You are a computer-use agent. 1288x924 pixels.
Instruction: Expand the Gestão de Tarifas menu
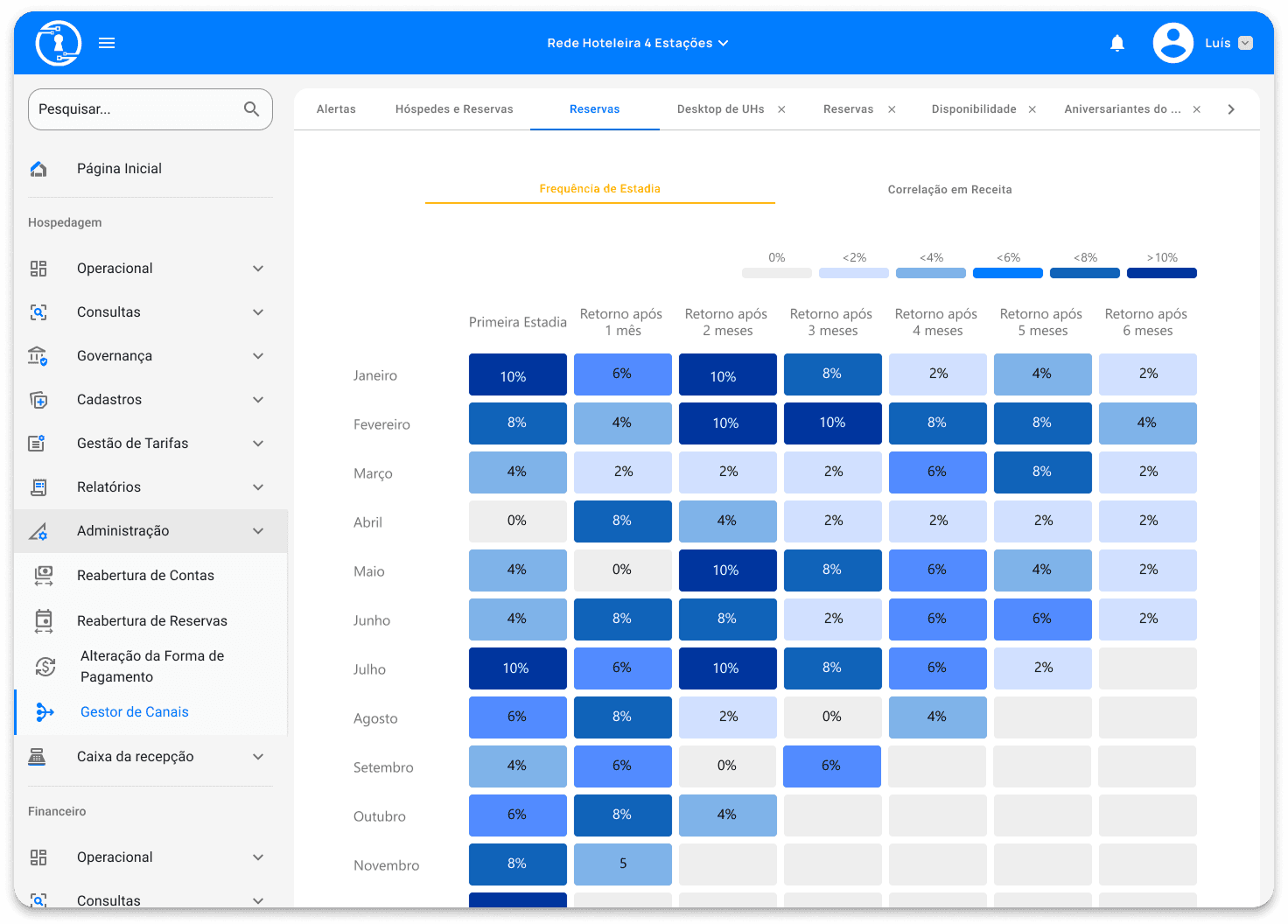[x=257, y=444]
